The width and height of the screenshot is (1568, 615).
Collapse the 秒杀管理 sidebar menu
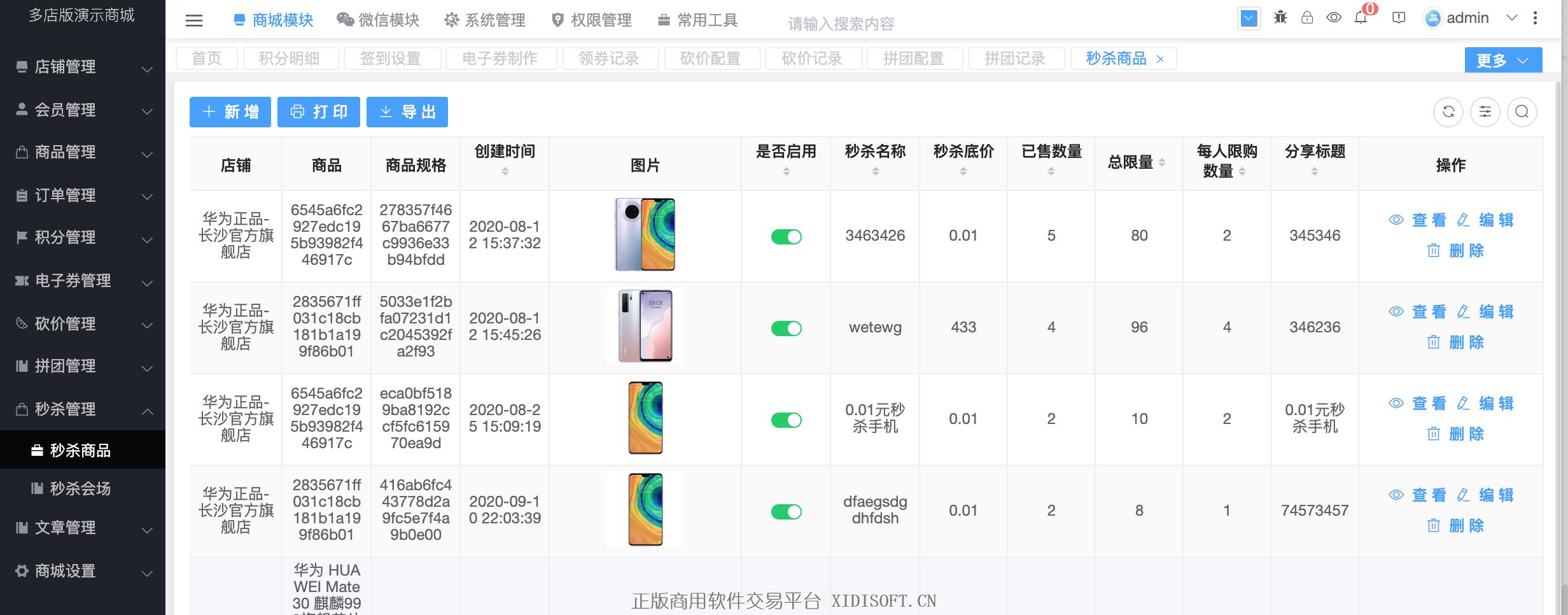83,409
